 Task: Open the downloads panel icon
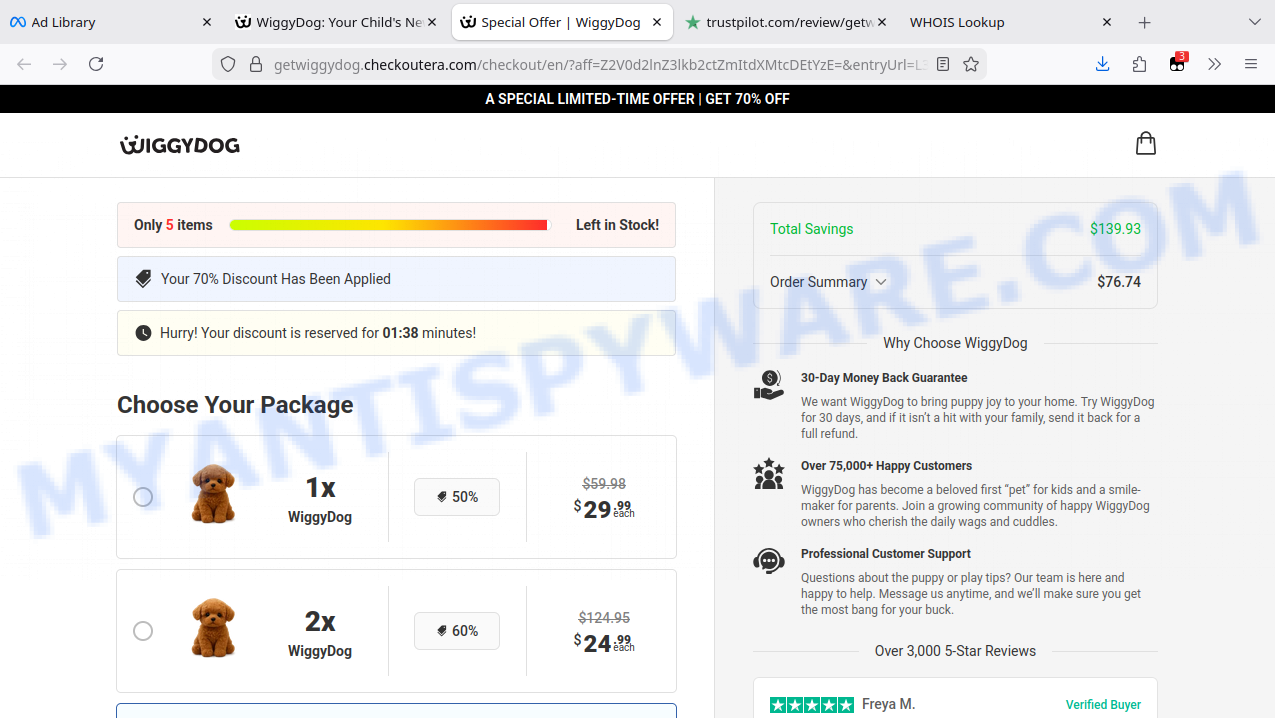1102,64
